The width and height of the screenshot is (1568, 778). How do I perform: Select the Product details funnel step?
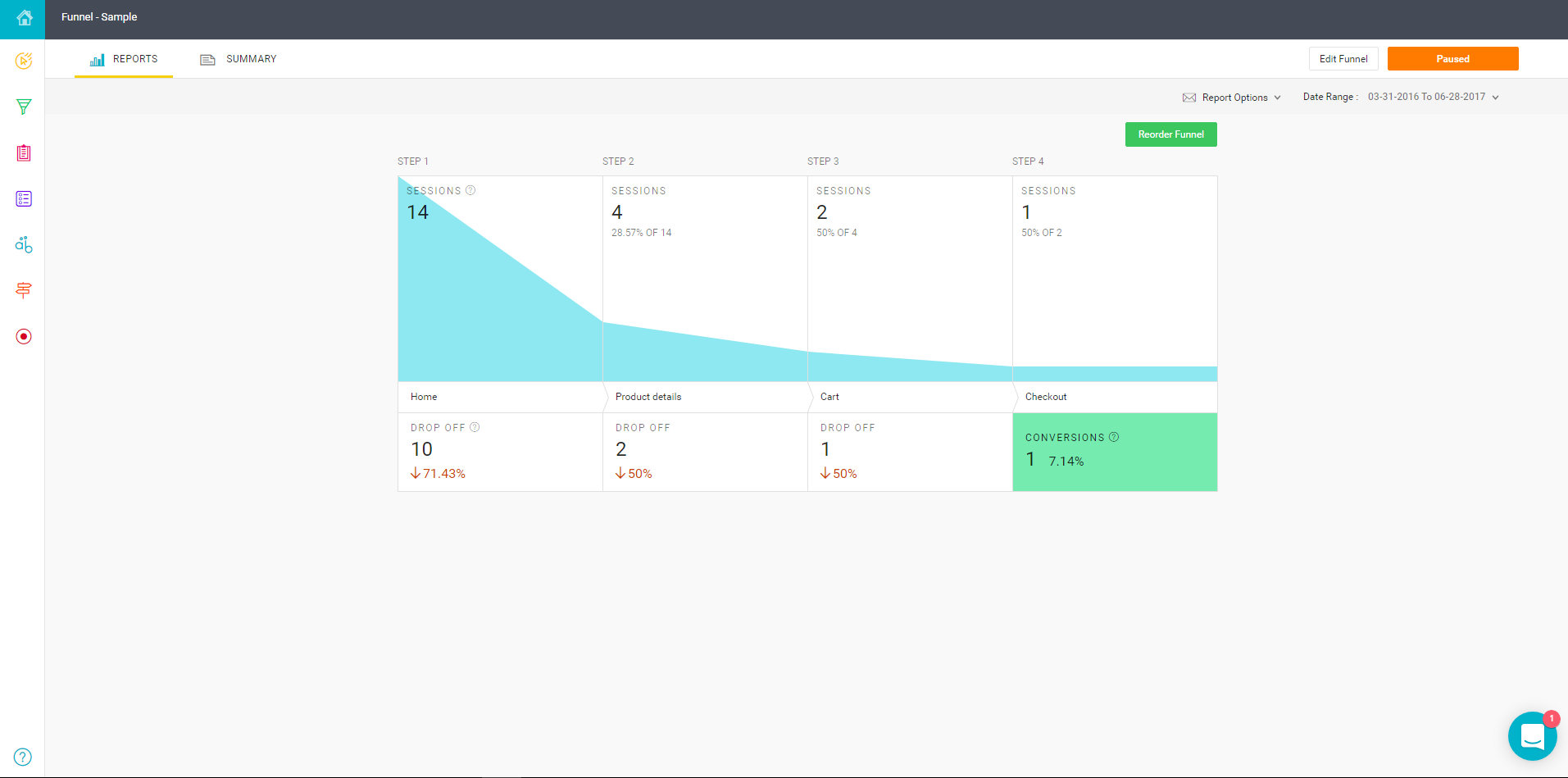click(x=648, y=397)
